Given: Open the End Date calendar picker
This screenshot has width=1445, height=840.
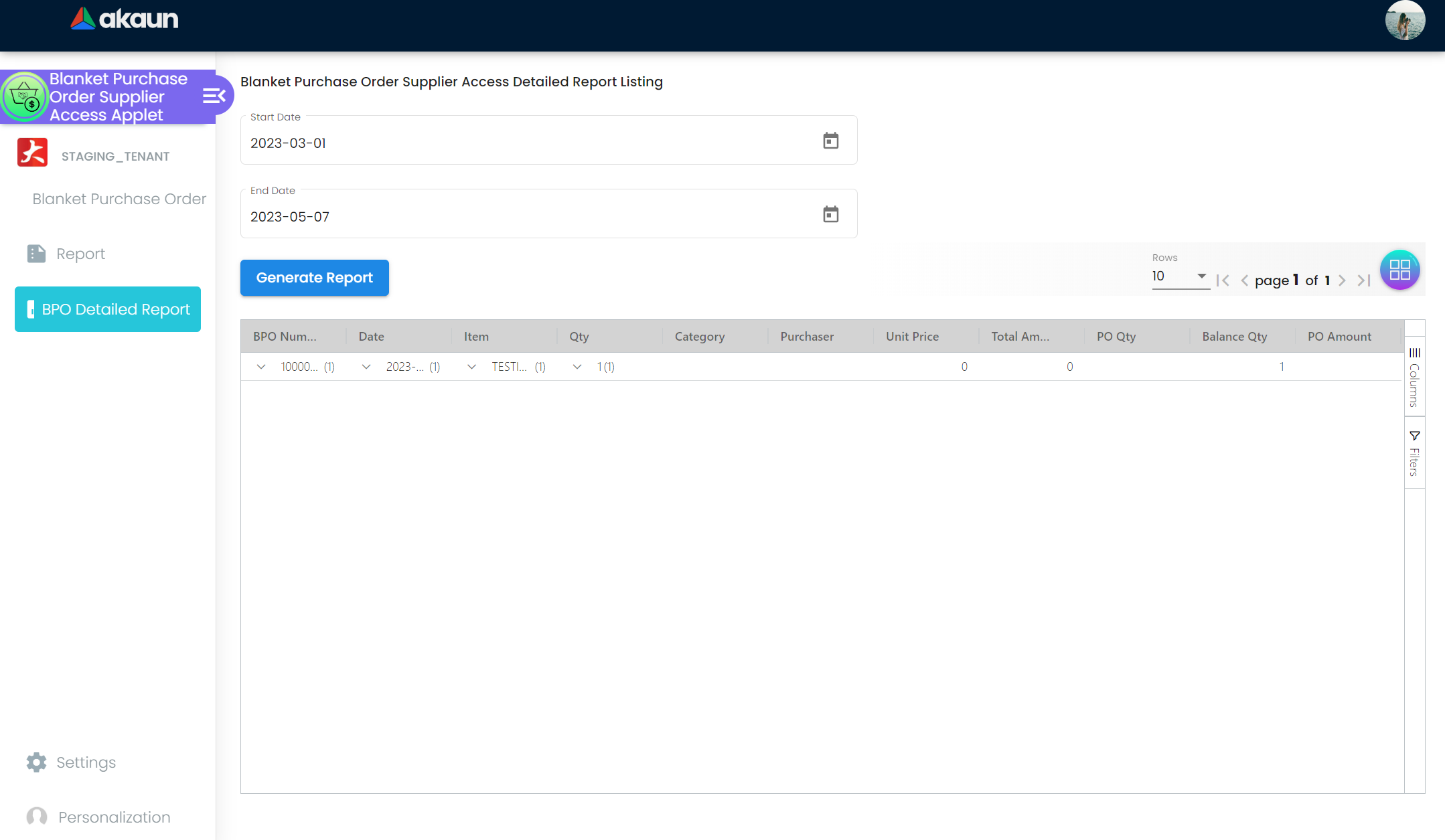Looking at the screenshot, I should [x=830, y=214].
